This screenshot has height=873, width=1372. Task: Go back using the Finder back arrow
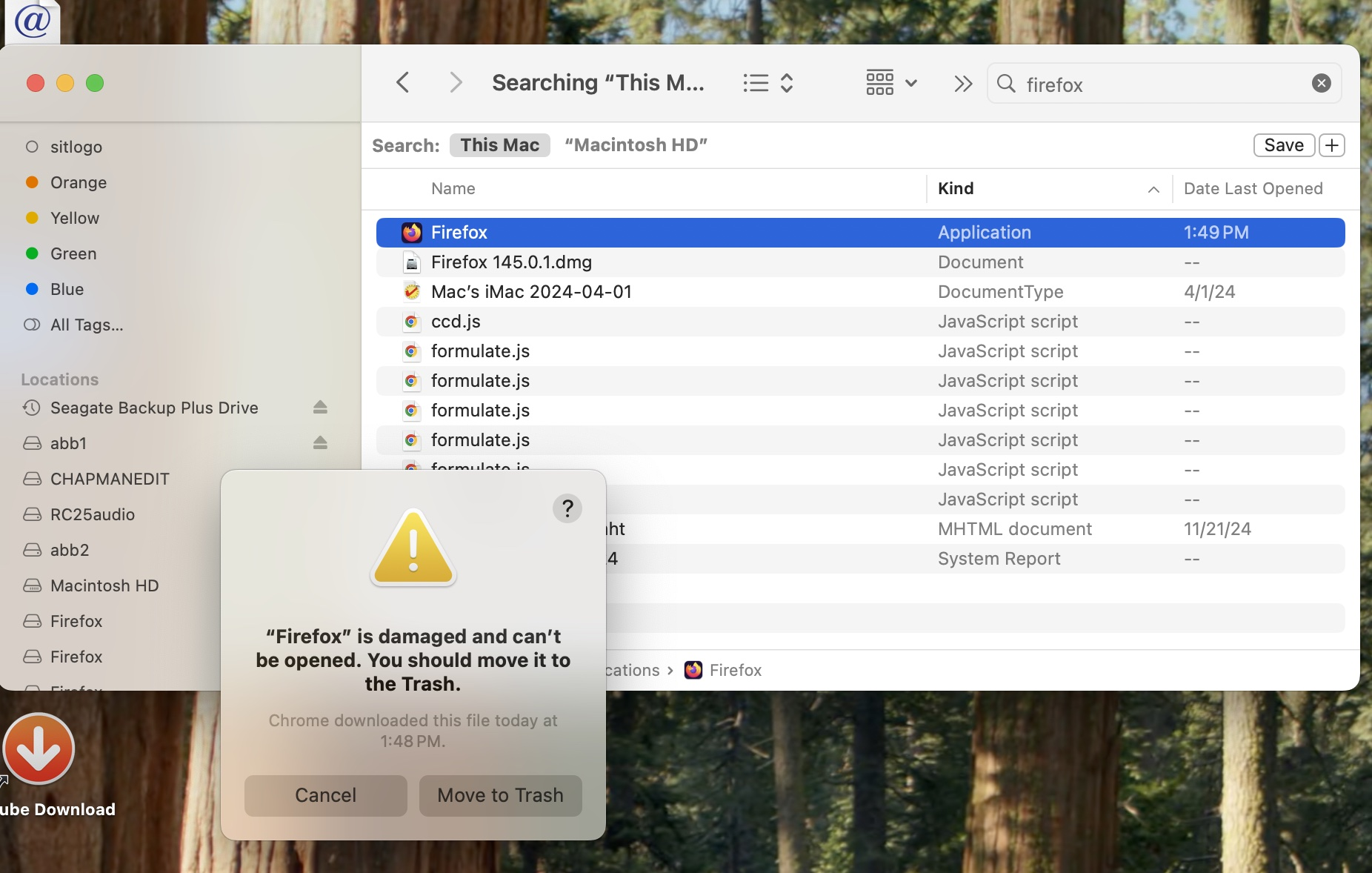pos(403,82)
